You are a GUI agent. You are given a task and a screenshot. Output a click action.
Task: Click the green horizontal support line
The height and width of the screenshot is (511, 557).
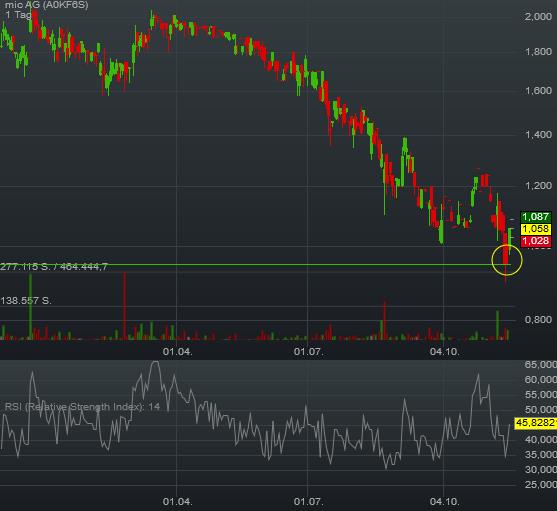(255, 265)
